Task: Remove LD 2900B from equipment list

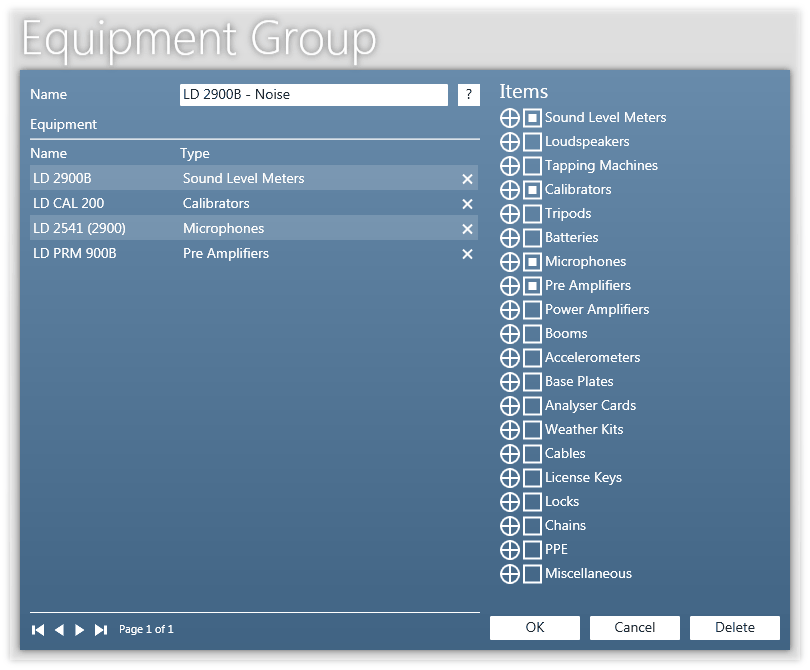Action: [x=467, y=179]
